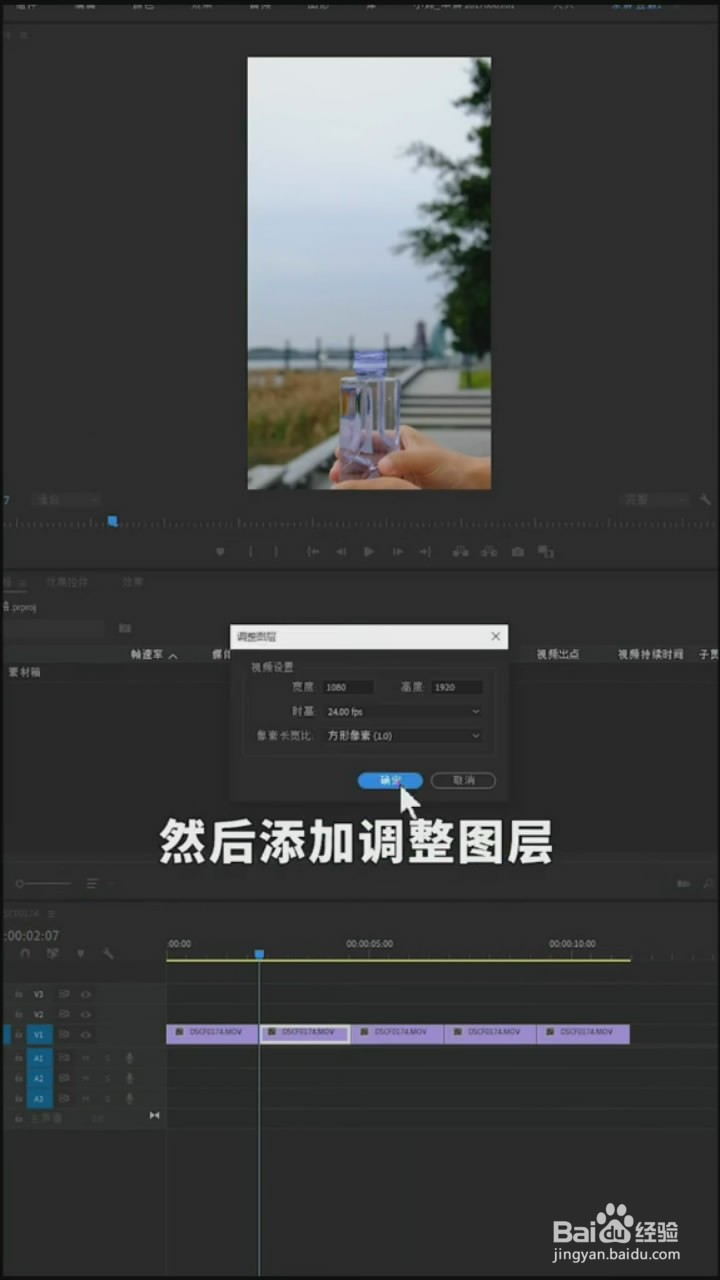Close the 调整图层 dialog
The height and width of the screenshot is (1280, 720).
[495, 636]
